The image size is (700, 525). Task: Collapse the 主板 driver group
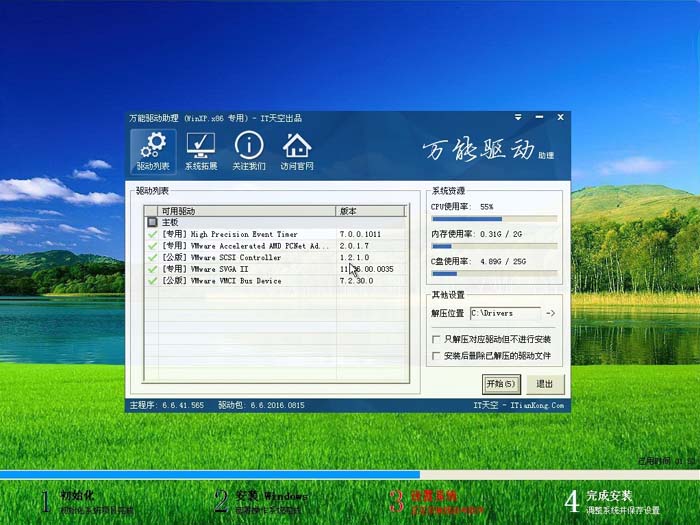pos(152,222)
